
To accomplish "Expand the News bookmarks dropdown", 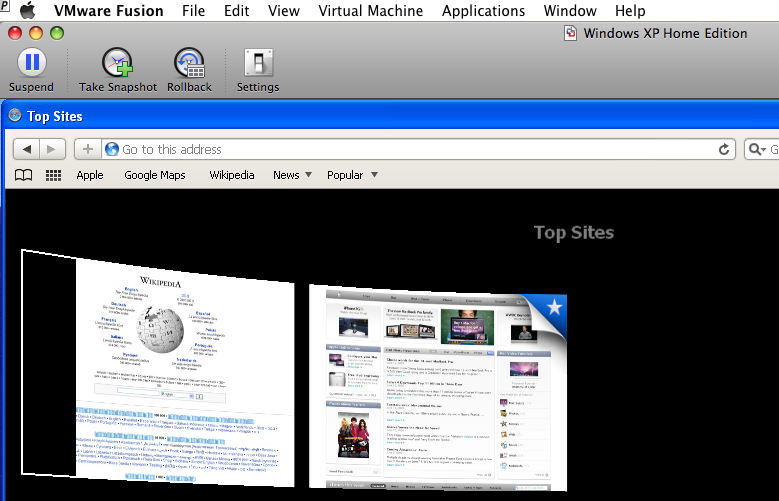I will coord(292,175).
